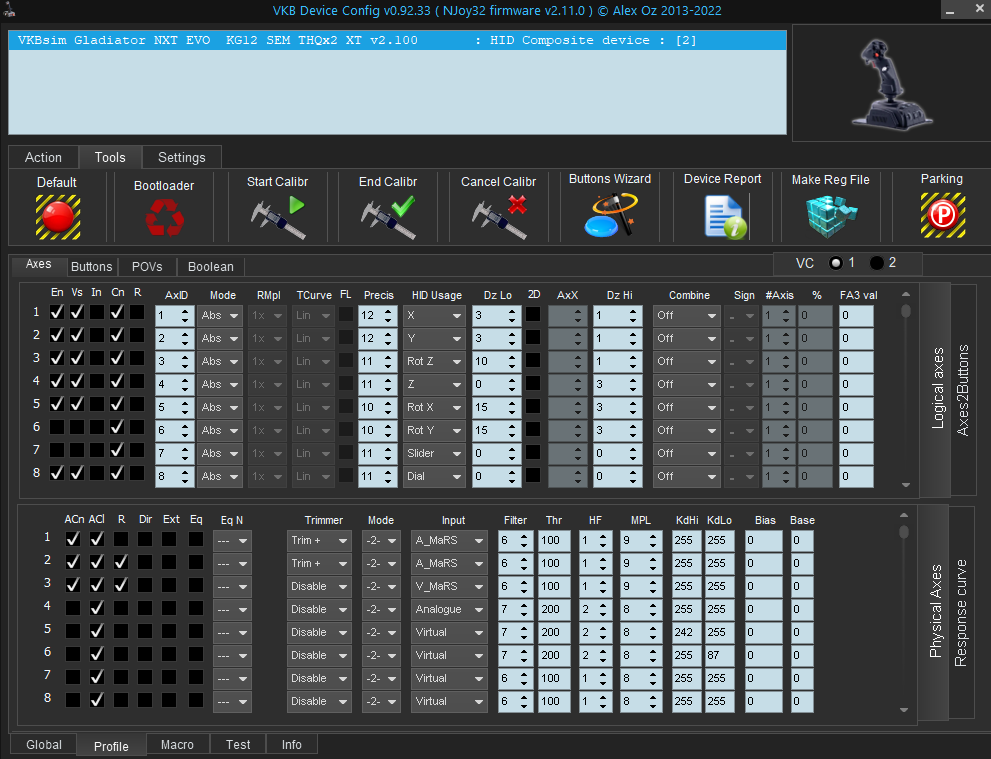991x759 pixels.
Task: Switch to the Action tab
Action: [43, 157]
